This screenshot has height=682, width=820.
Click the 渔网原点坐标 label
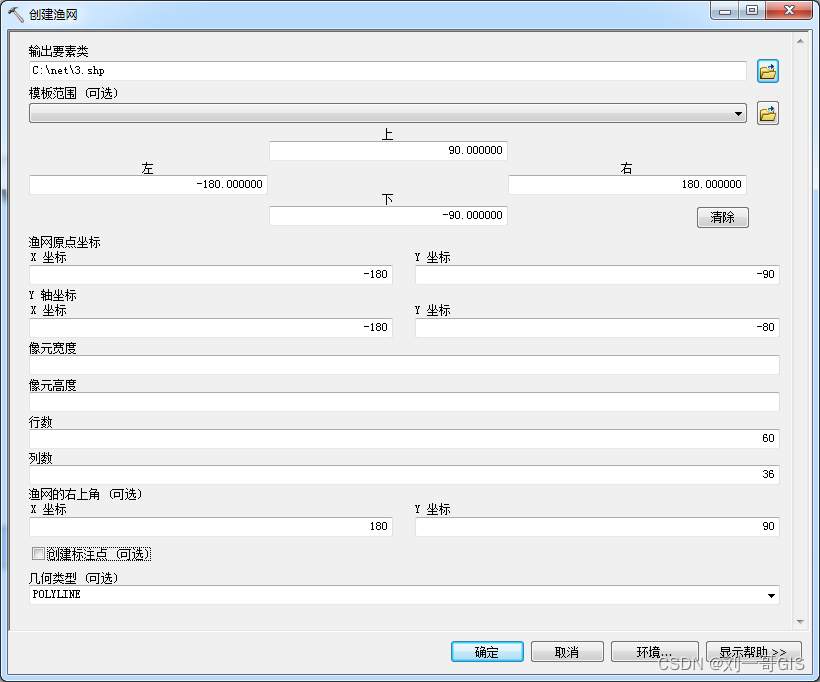(64, 242)
